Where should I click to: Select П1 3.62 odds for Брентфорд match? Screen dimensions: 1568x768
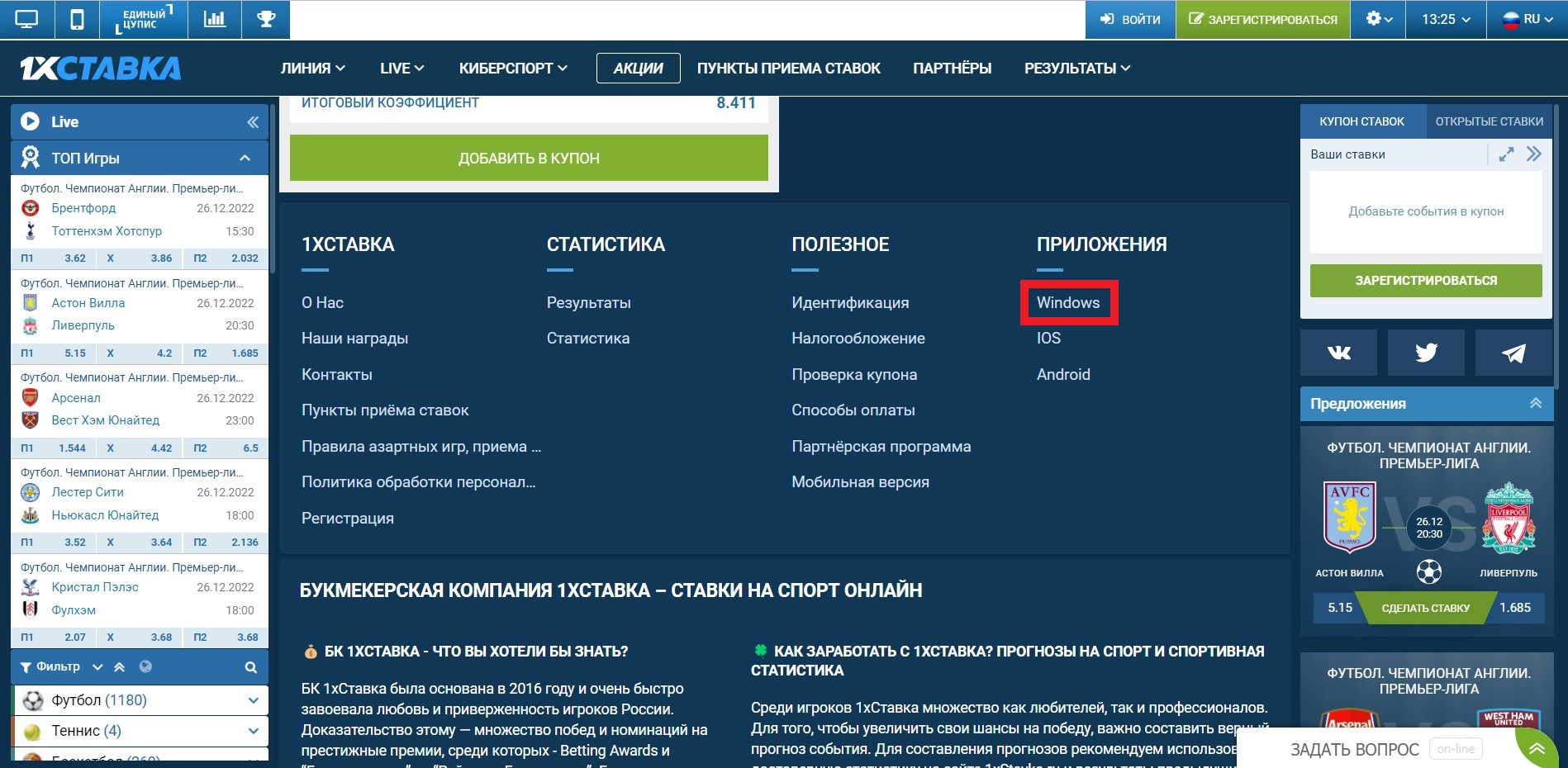54,258
